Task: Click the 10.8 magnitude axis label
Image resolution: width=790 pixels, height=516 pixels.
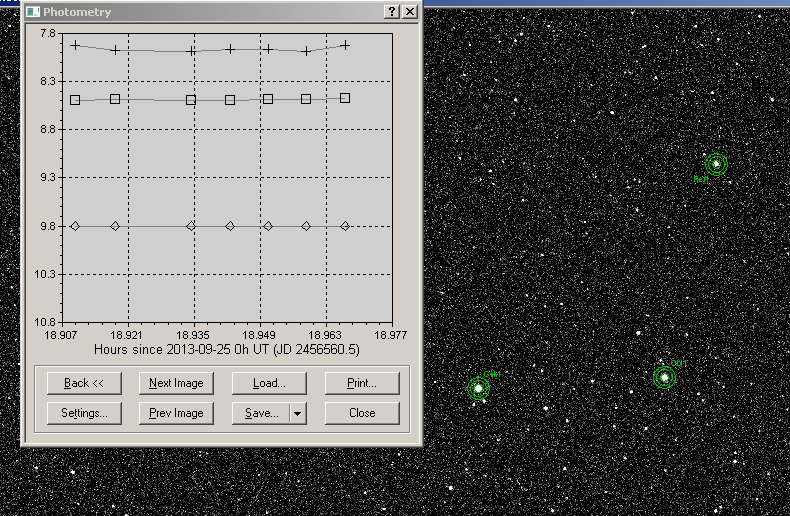Action: pos(45,321)
